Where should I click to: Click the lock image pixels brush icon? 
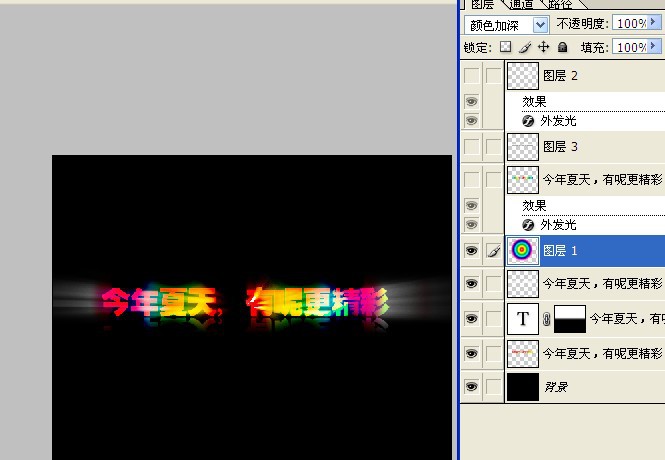[525, 47]
